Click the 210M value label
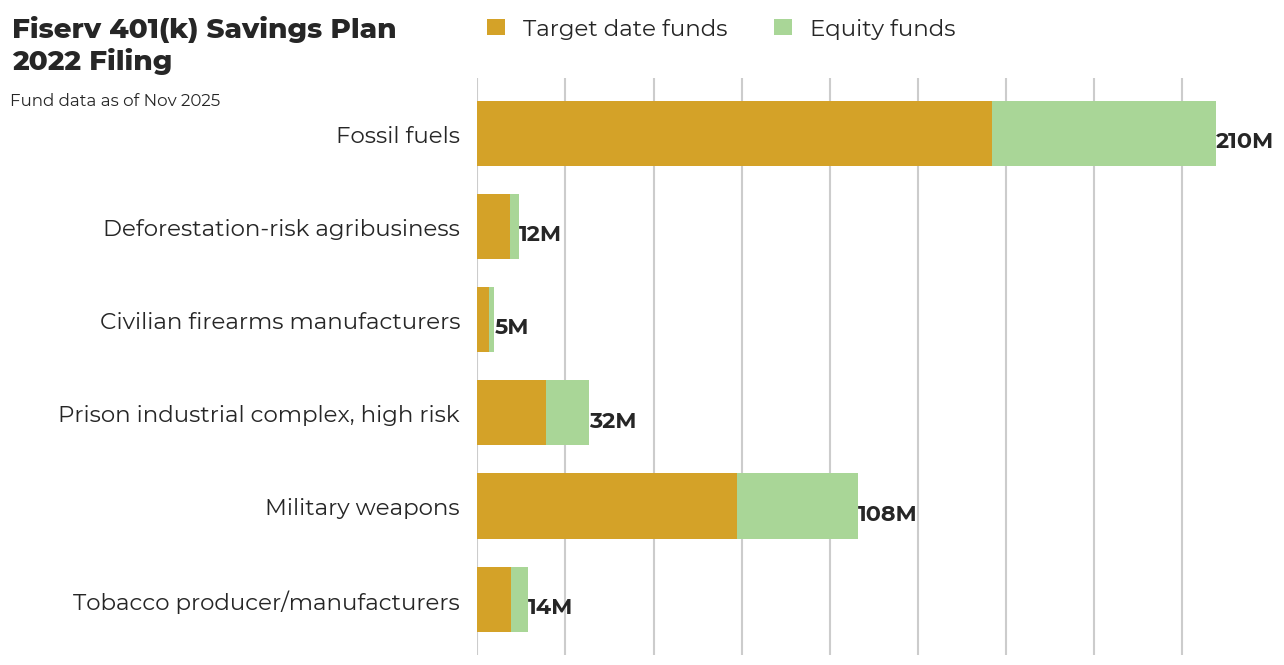 [1243, 141]
